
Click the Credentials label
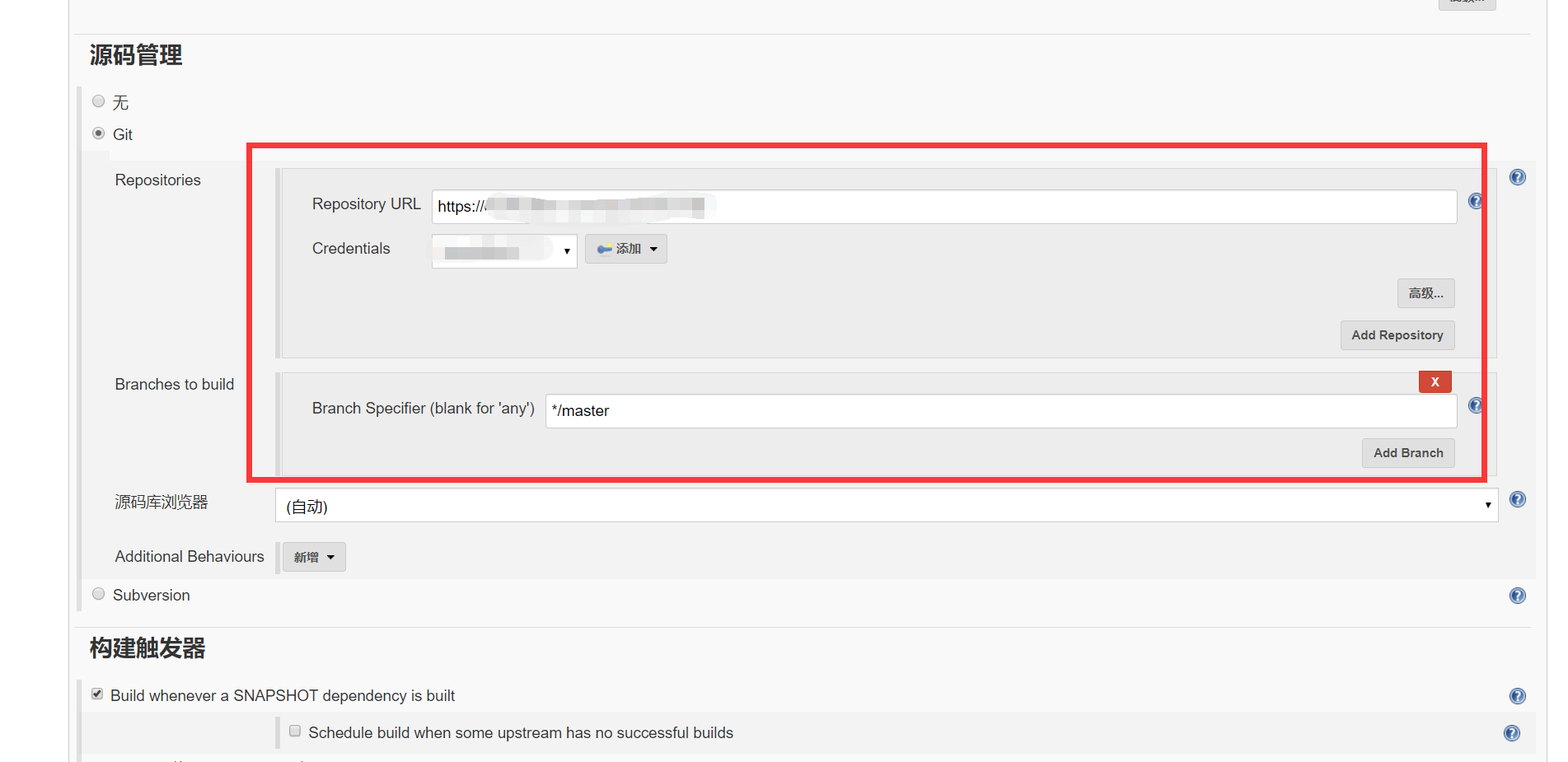coord(351,248)
